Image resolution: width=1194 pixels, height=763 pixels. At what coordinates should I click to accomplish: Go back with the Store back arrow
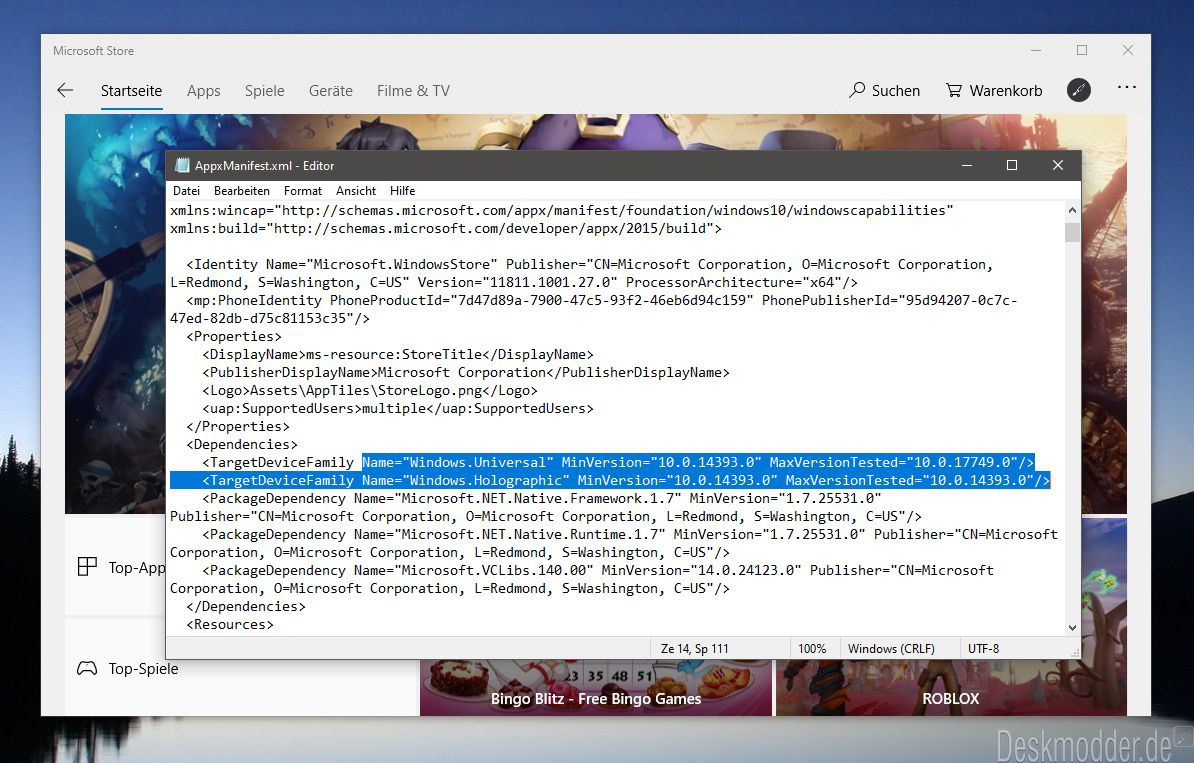[65, 91]
